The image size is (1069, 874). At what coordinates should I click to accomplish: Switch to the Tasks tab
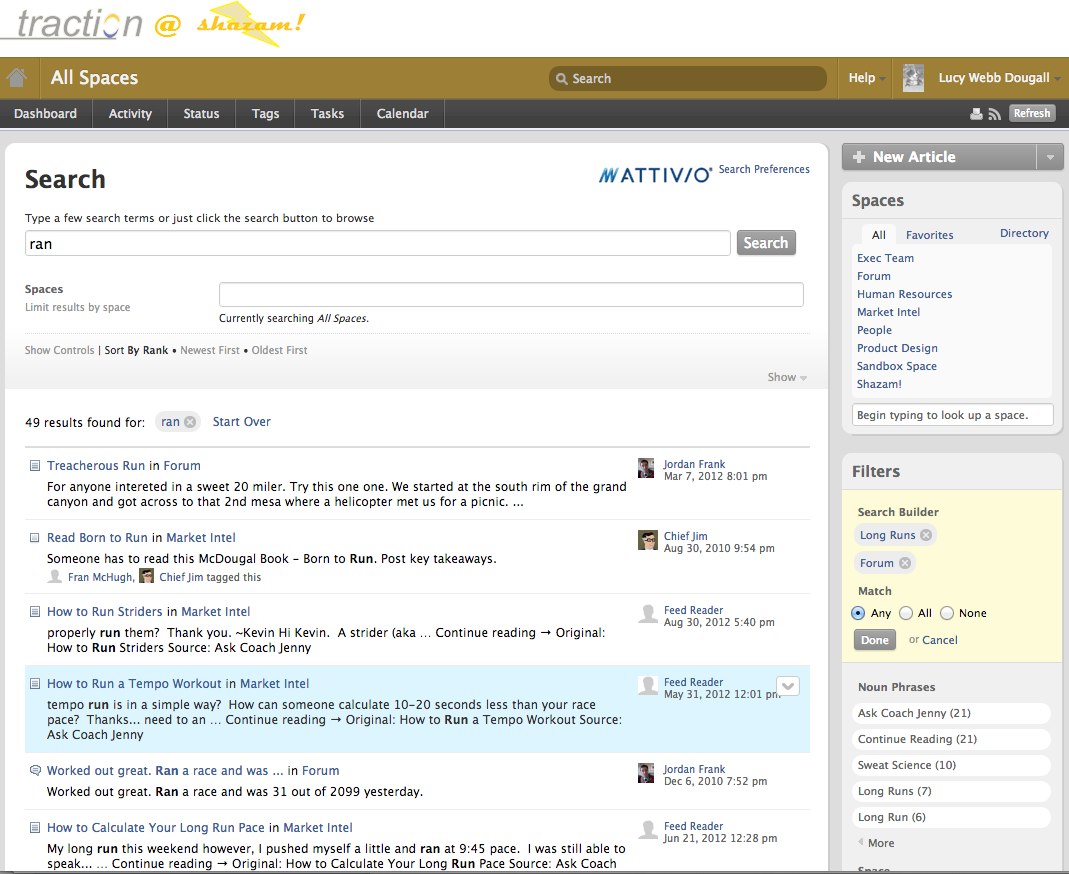[x=327, y=114]
